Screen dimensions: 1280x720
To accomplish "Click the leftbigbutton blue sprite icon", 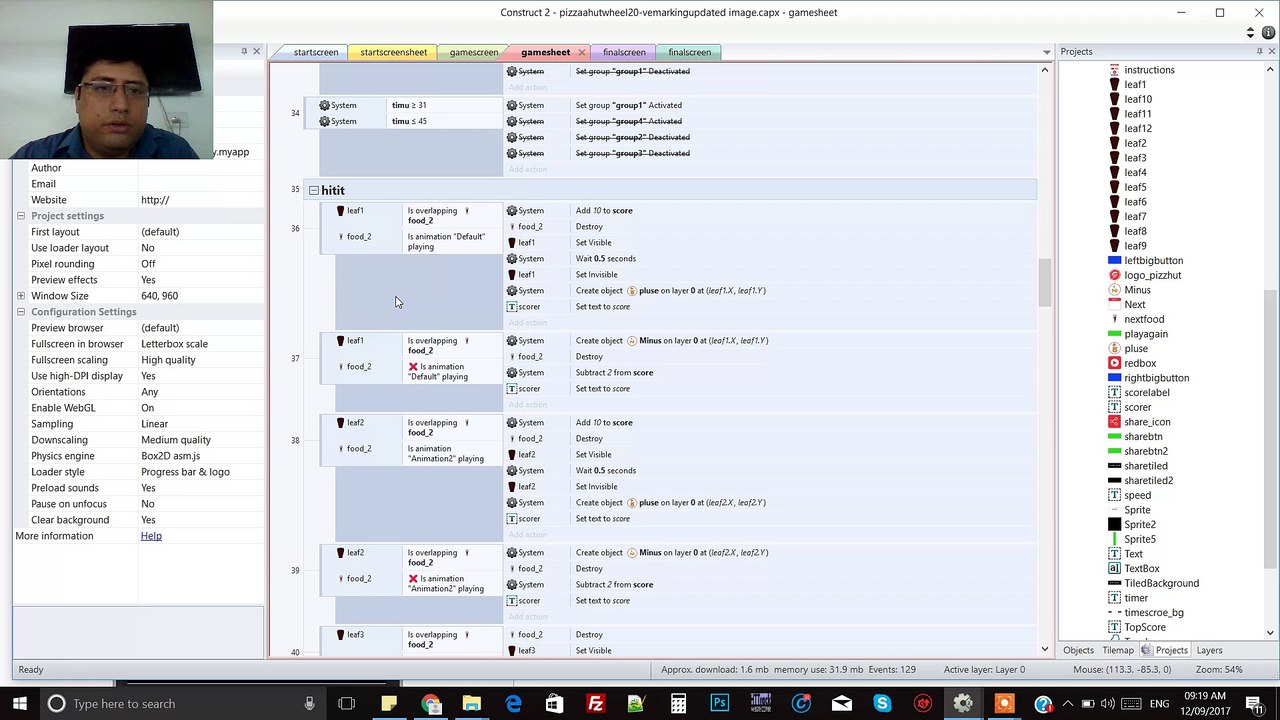I will pos(1115,261).
